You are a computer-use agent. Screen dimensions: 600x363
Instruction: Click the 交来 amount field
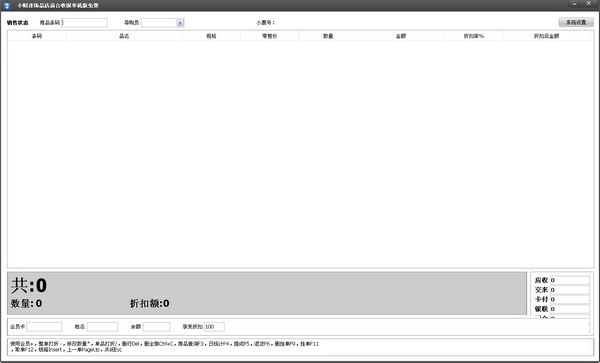570,290
